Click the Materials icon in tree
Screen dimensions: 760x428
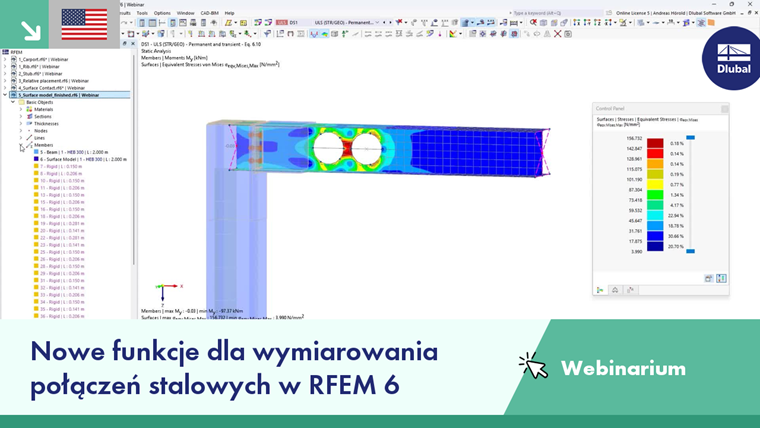click(29, 110)
